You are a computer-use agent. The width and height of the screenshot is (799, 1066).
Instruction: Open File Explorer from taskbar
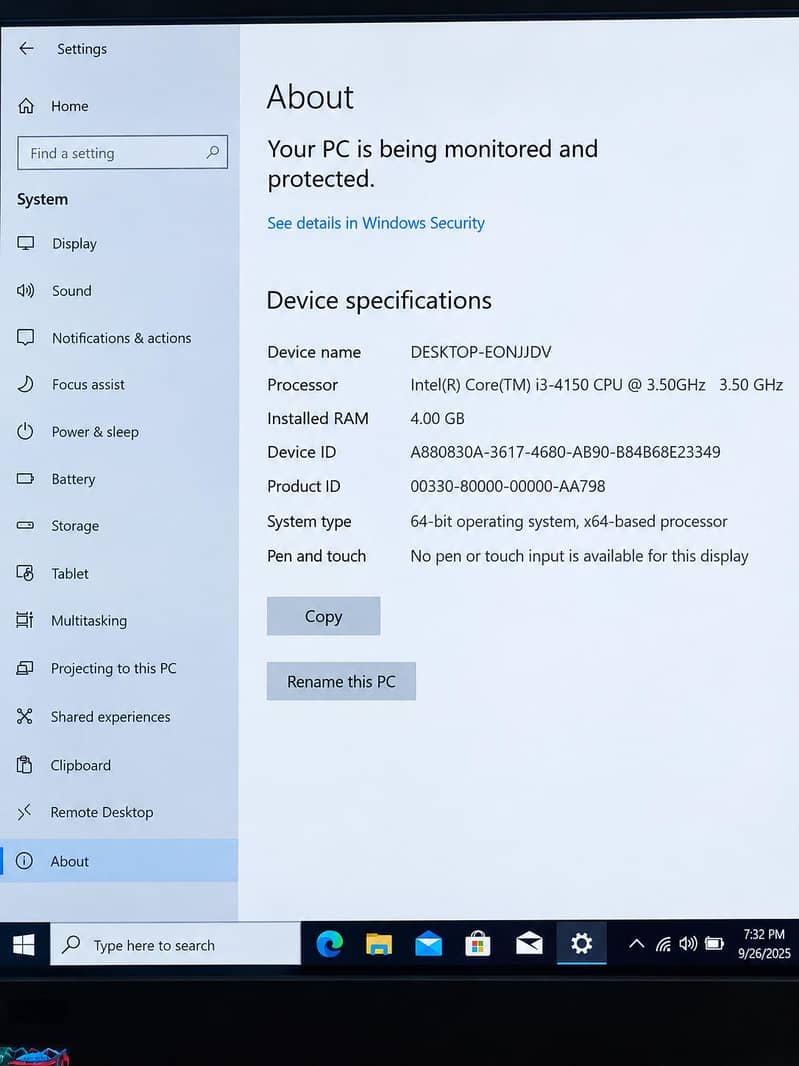pos(379,944)
